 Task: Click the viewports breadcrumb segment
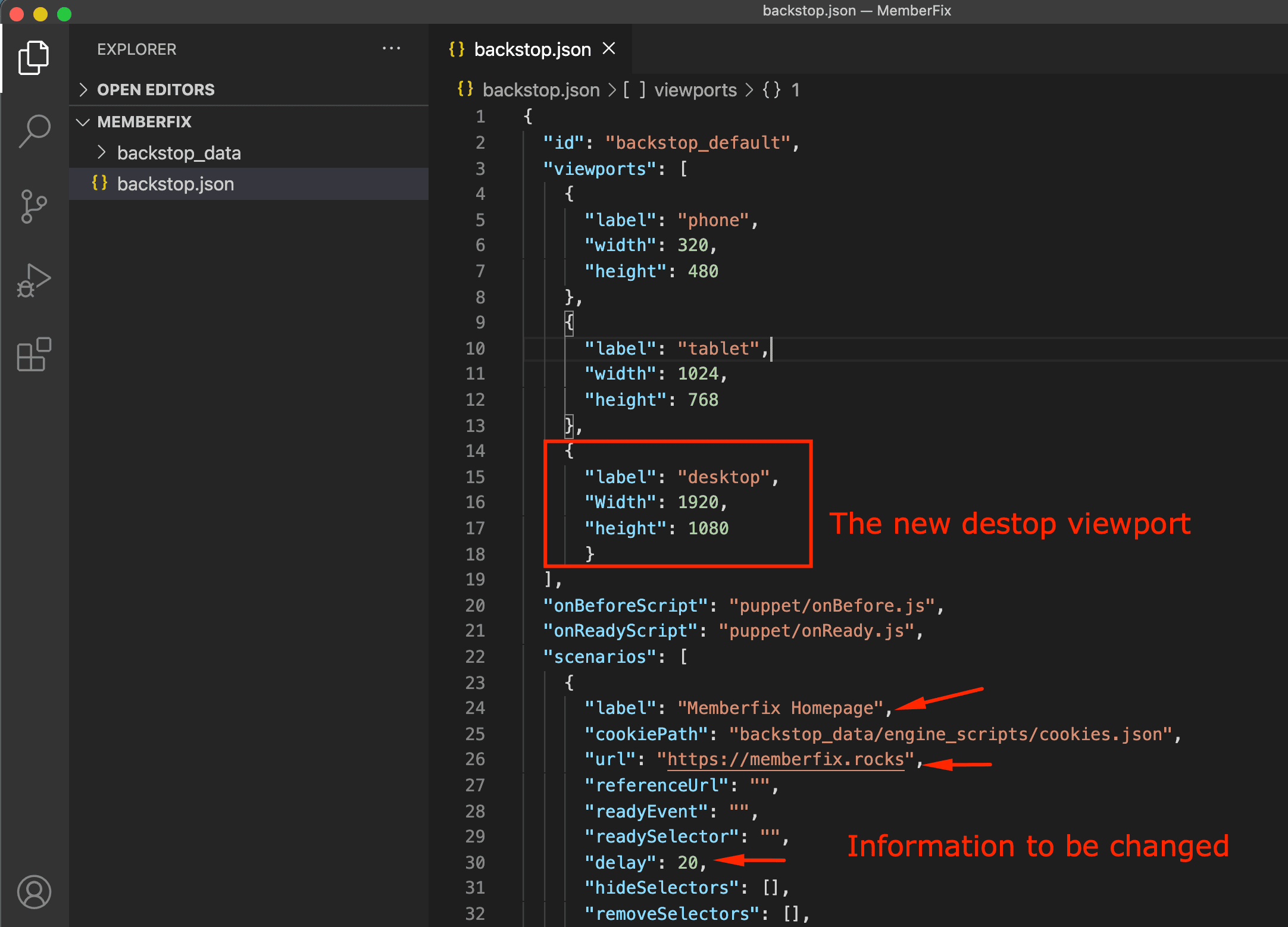pyautogui.click(x=695, y=90)
